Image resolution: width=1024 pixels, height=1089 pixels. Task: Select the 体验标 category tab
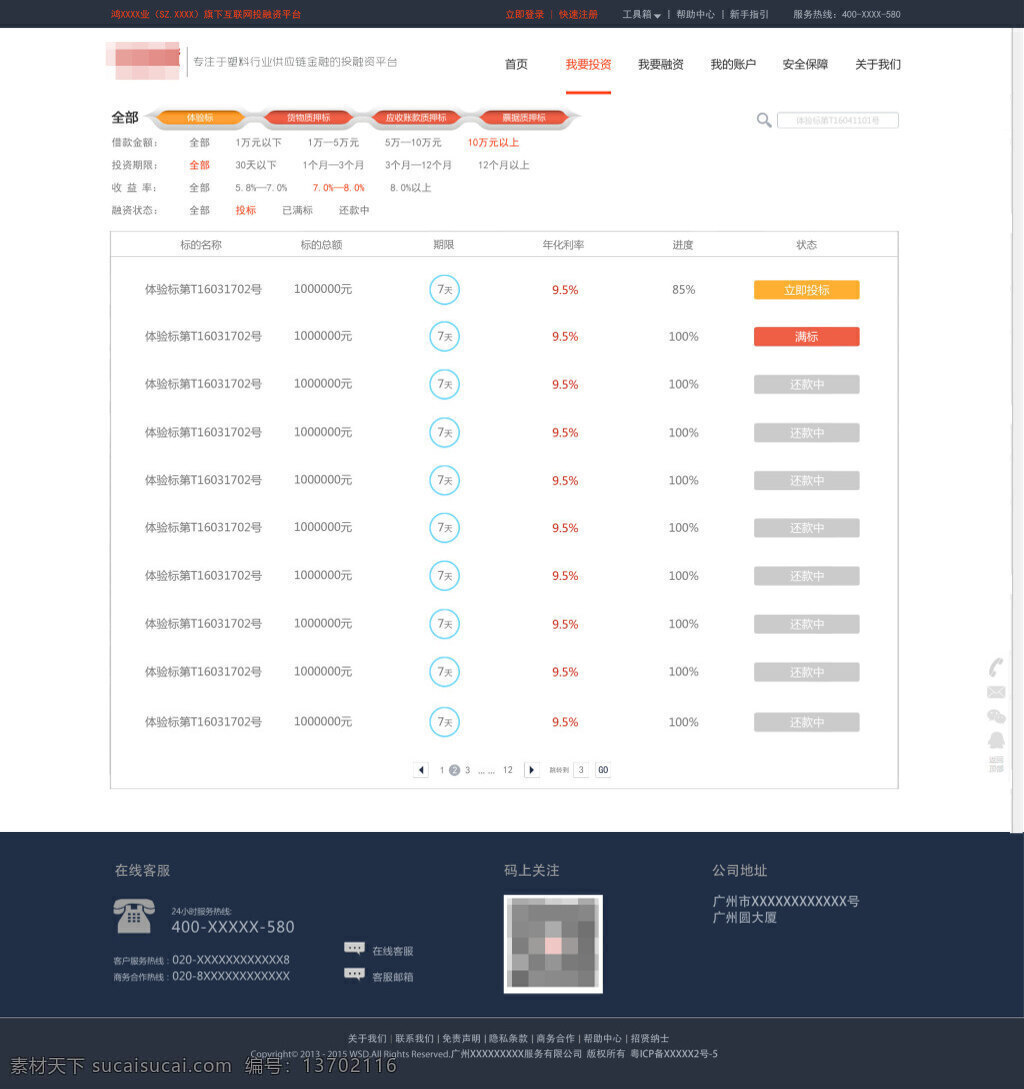point(200,118)
